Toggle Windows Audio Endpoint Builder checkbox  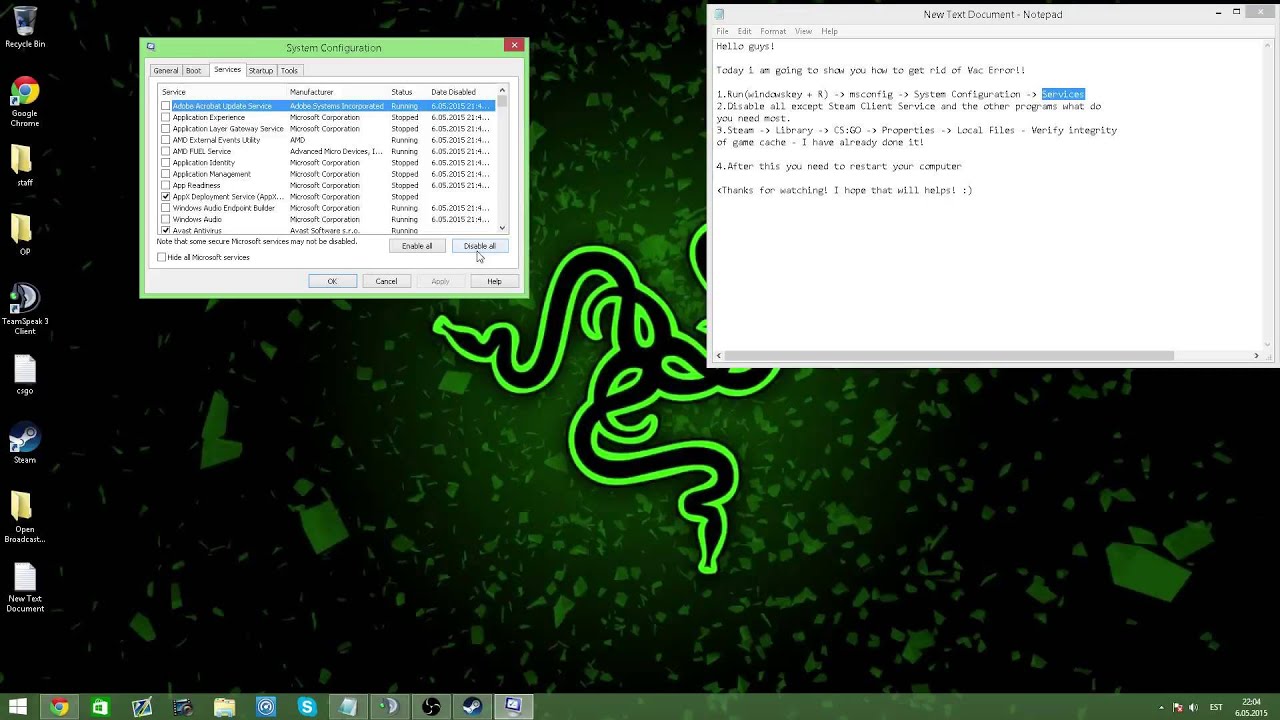point(165,208)
